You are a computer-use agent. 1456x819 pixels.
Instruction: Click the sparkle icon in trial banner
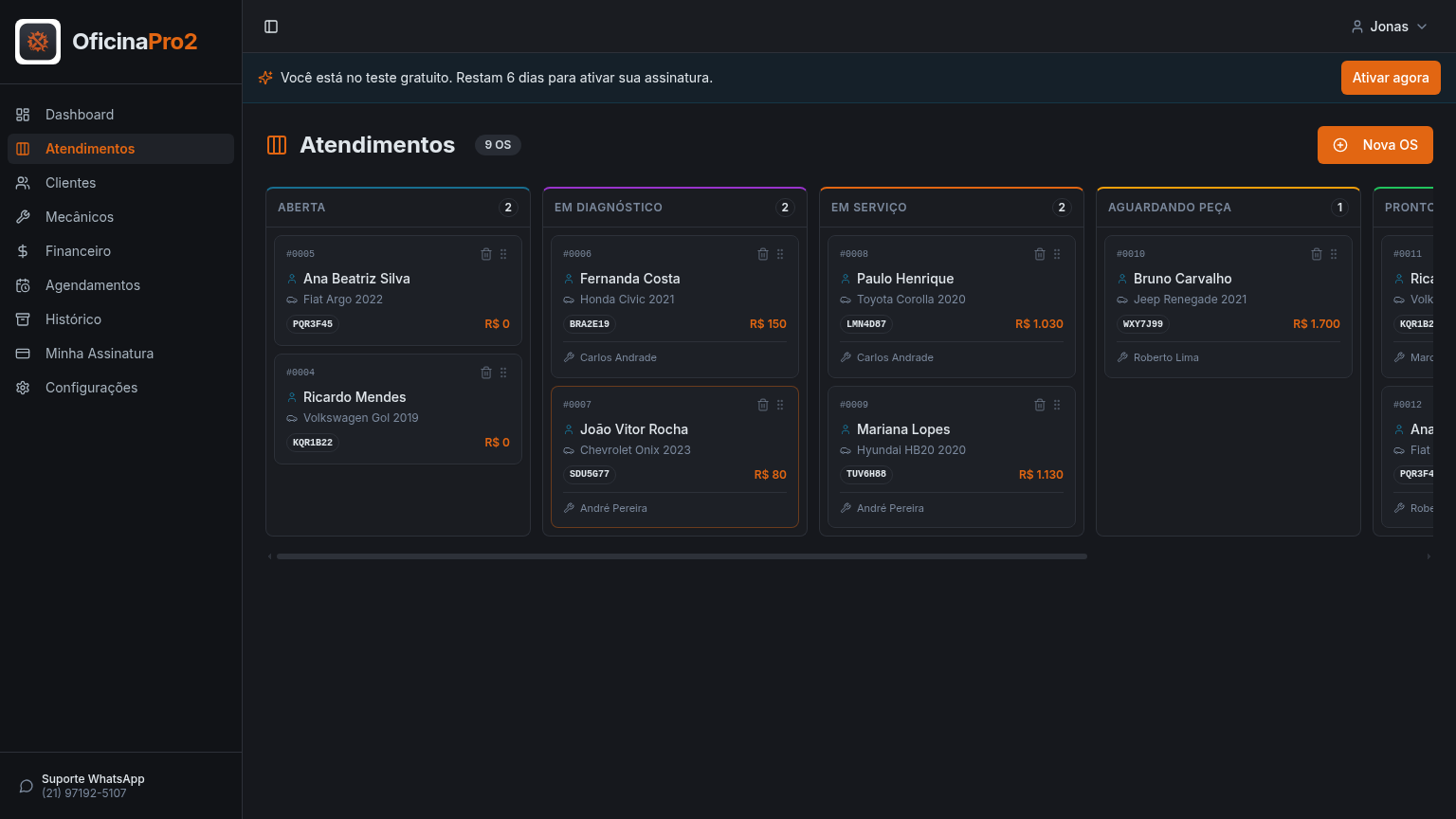point(265,78)
